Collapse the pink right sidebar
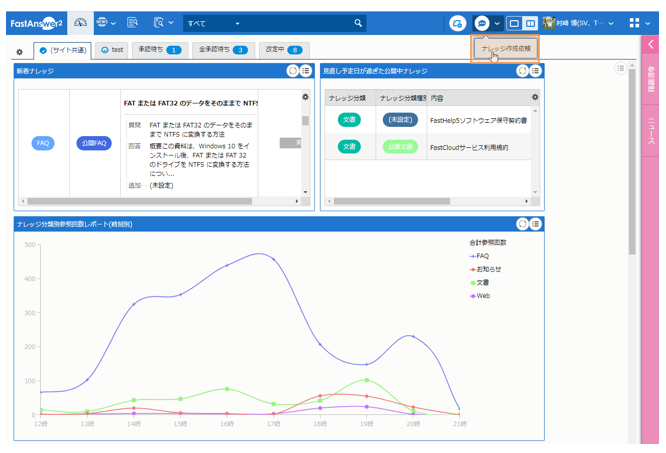Image resolution: width=666 pixels, height=453 pixels. [650, 45]
